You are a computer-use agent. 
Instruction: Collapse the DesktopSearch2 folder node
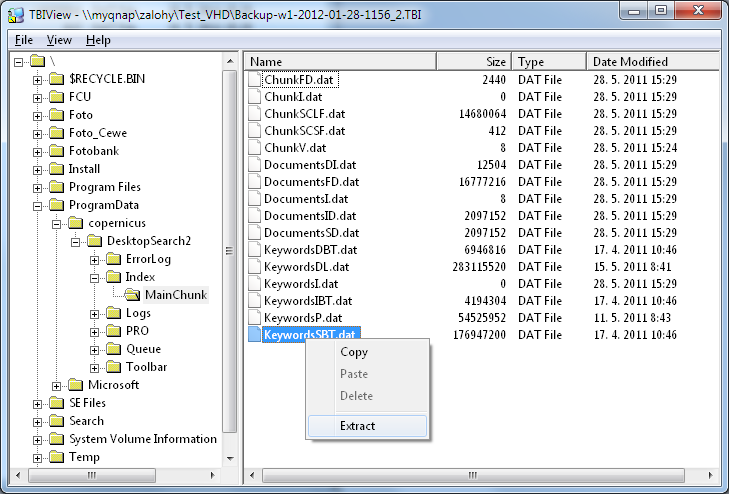(x=75, y=242)
